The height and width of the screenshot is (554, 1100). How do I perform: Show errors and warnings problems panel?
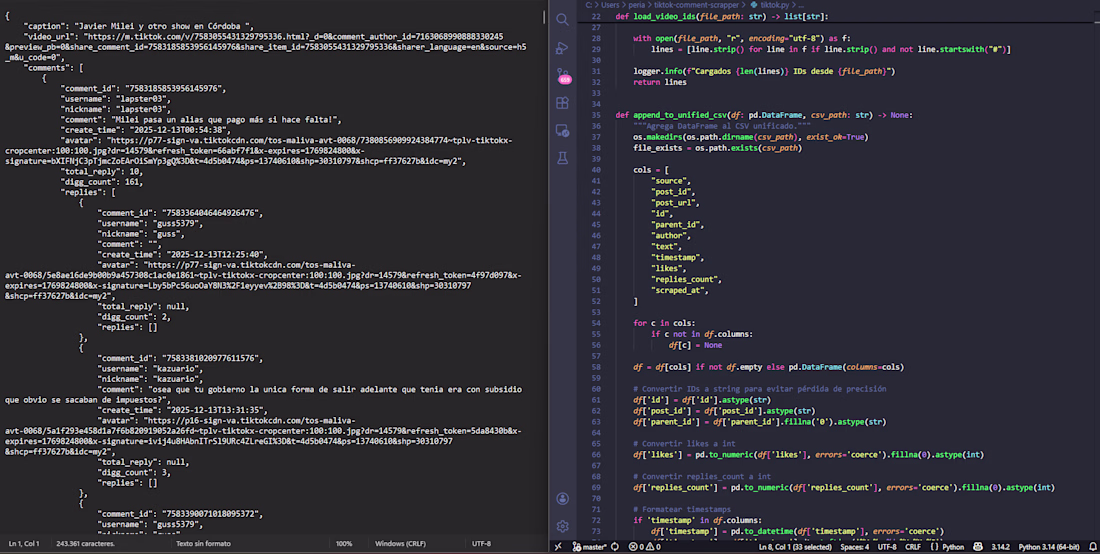pos(645,547)
